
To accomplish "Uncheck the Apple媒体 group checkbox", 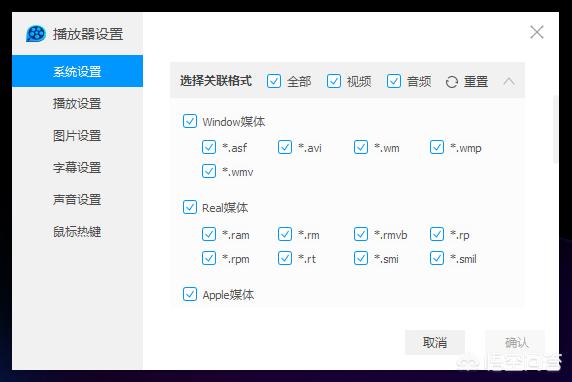I will tap(190, 294).
